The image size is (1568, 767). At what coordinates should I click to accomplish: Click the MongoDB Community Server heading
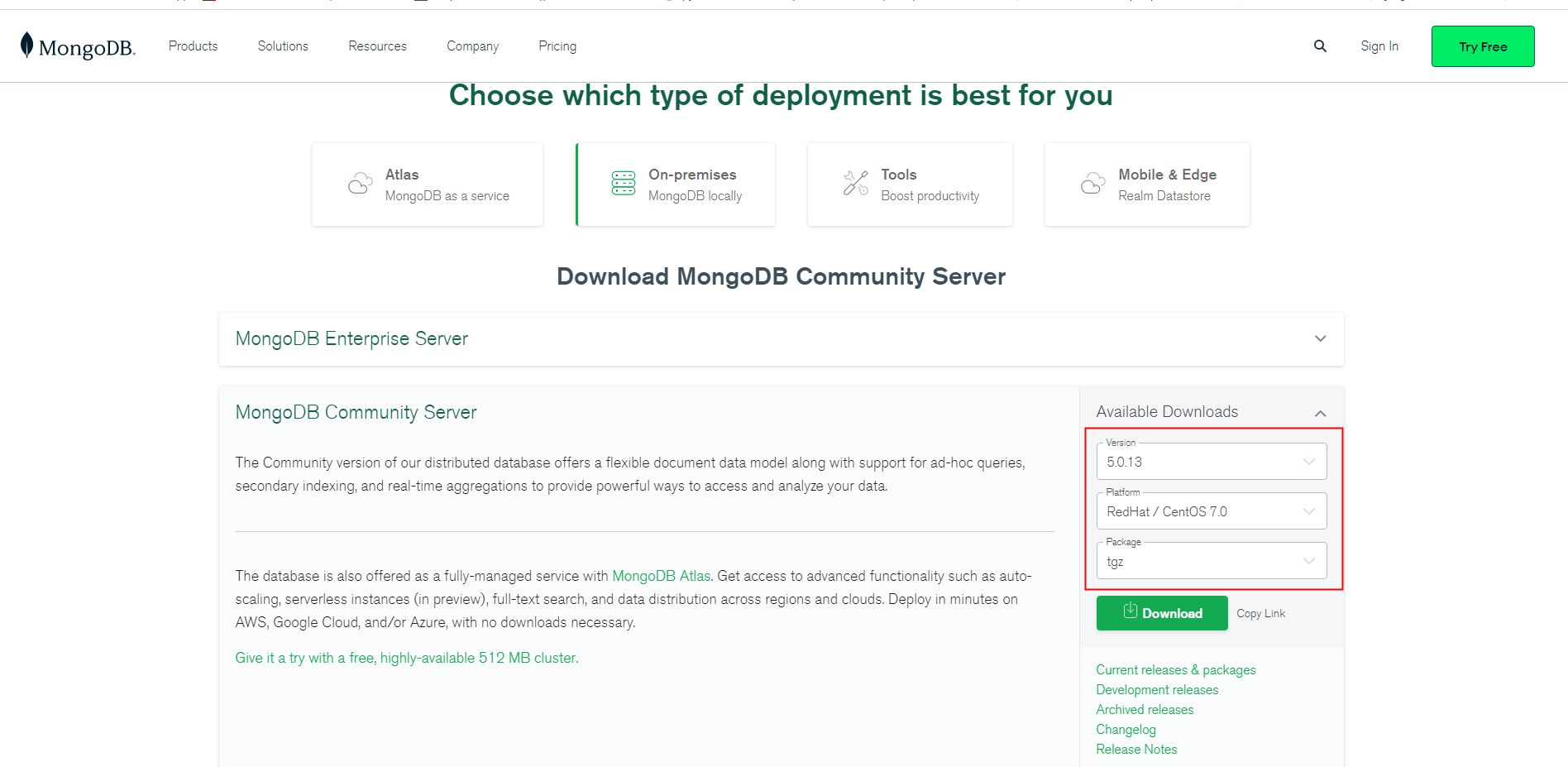pos(356,412)
